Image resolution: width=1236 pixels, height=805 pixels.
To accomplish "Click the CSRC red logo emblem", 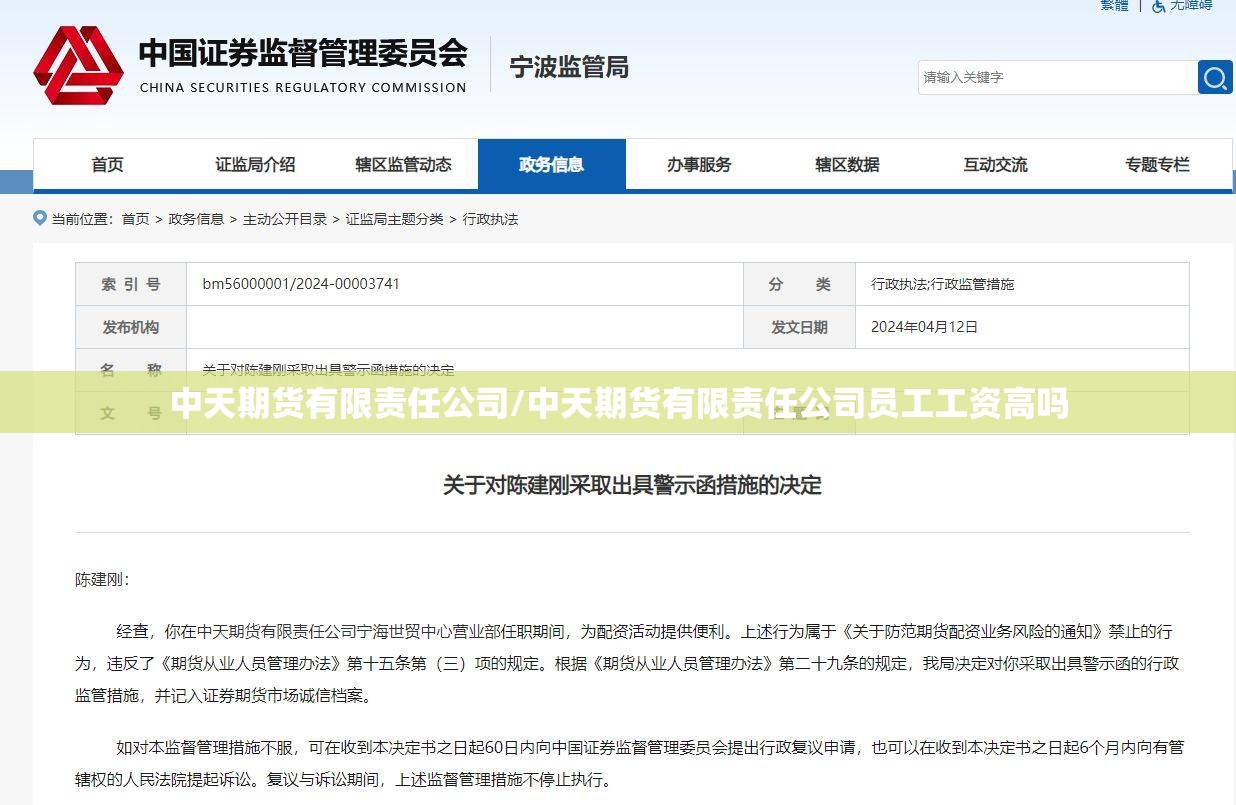I will [78, 65].
